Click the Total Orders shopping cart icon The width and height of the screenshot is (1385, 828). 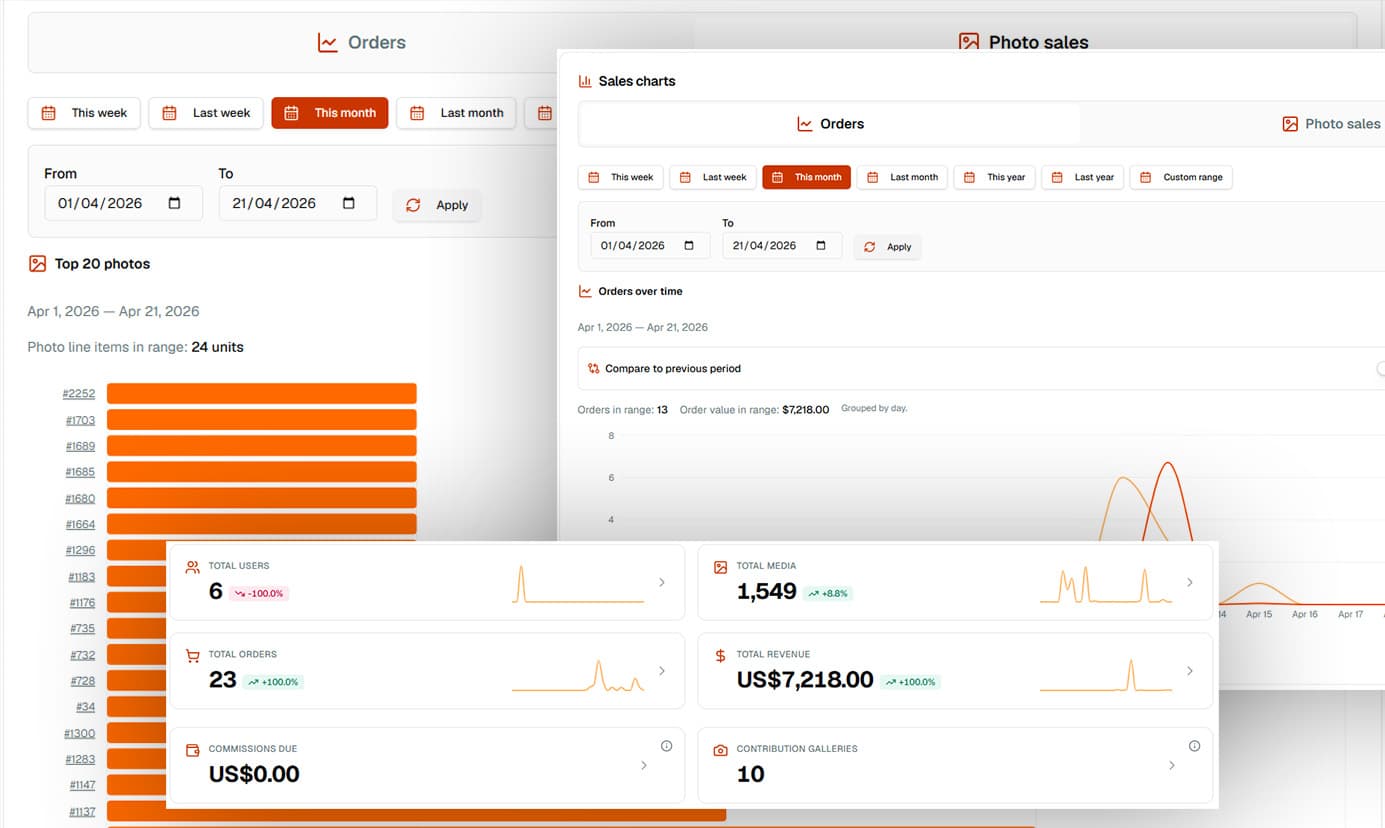pyautogui.click(x=192, y=654)
